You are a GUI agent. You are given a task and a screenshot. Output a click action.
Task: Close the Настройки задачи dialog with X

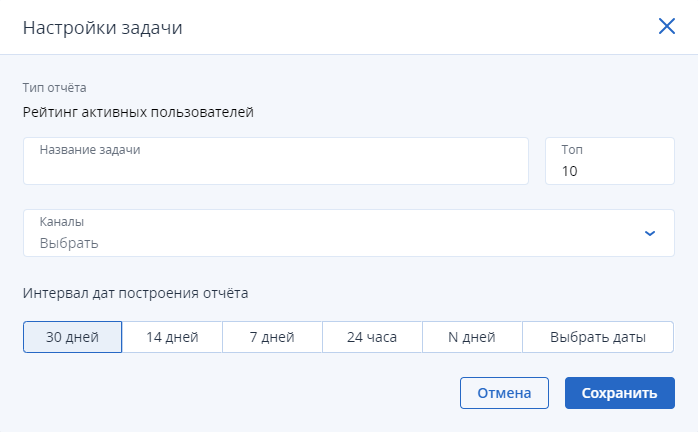(x=666, y=26)
